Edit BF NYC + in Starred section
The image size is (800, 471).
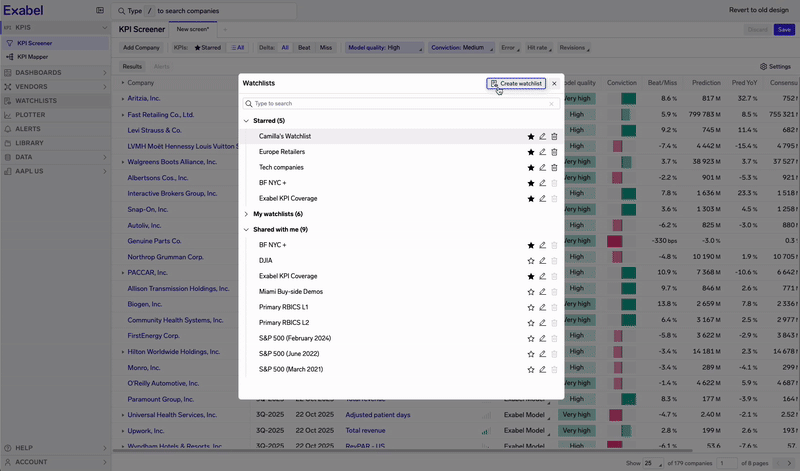click(x=542, y=183)
